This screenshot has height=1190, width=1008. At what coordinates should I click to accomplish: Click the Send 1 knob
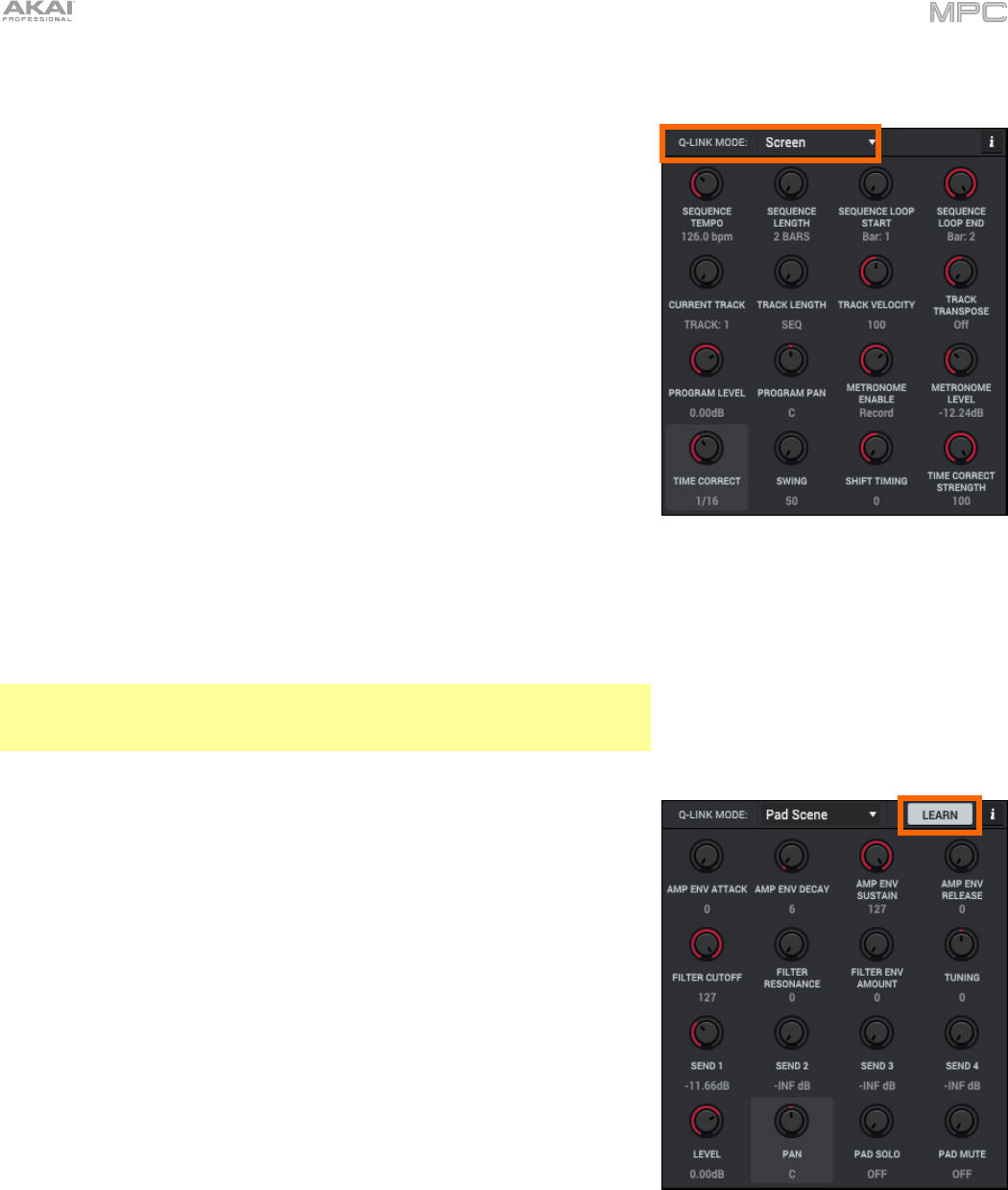707,1033
